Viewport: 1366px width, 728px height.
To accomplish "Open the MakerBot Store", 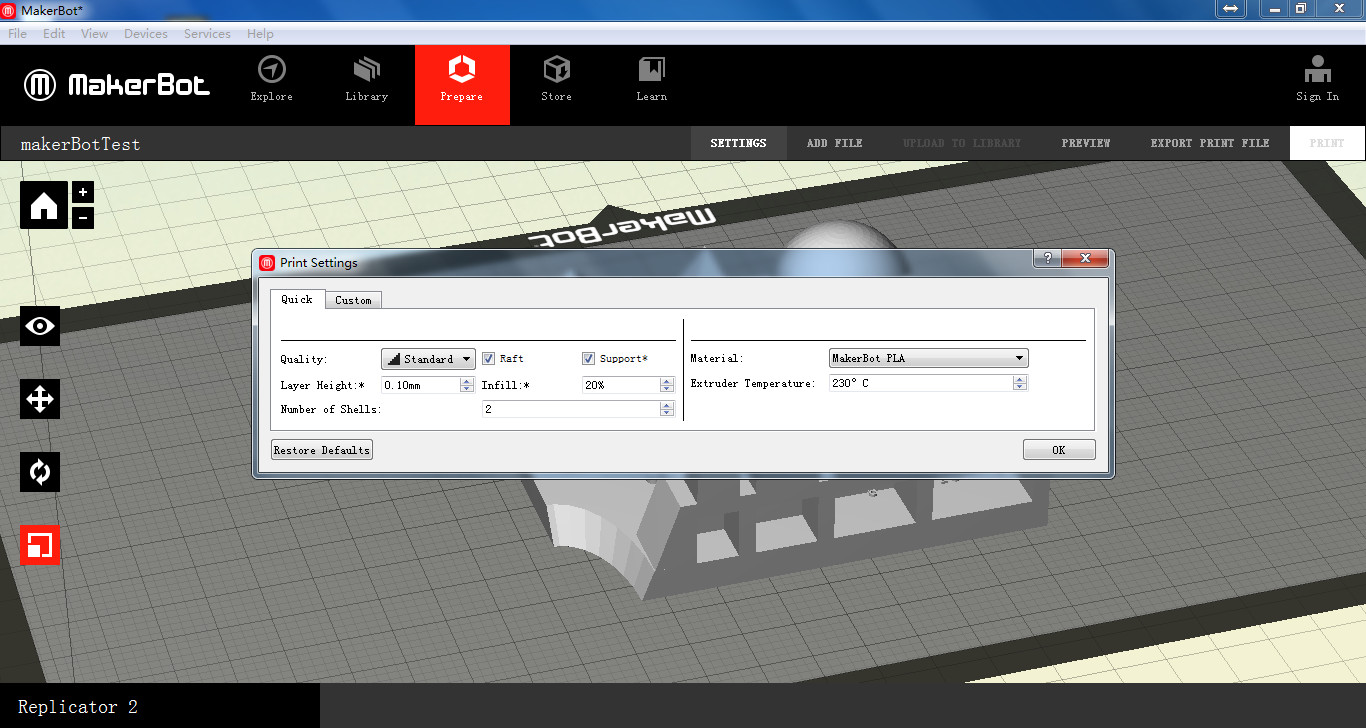I will click(557, 79).
